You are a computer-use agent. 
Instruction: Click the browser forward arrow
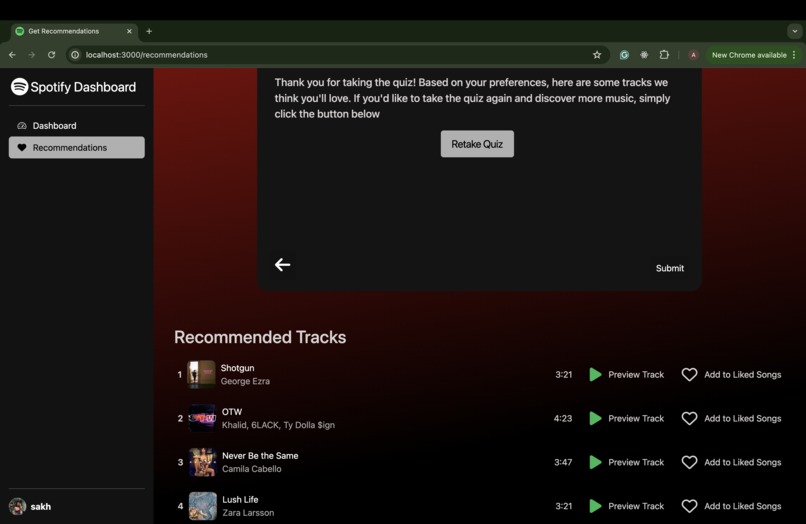click(31, 55)
